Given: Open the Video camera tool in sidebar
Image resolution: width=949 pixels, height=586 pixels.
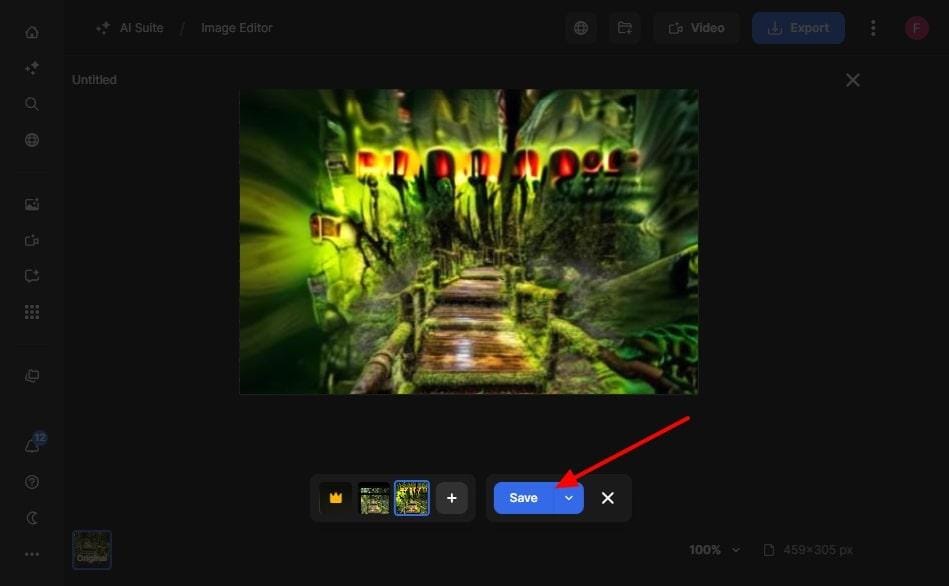Looking at the screenshot, I should click(x=31, y=240).
